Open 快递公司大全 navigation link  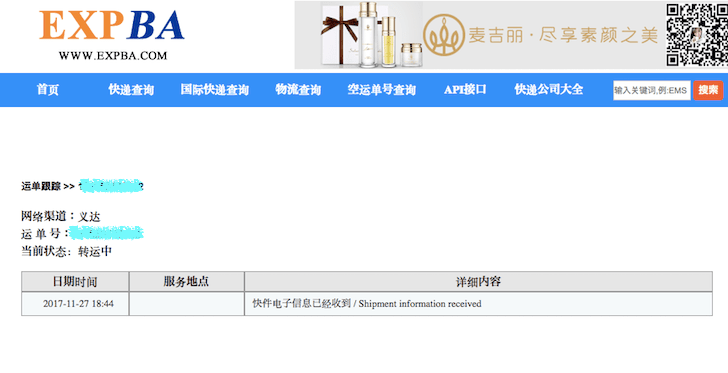click(x=549, y=90)
